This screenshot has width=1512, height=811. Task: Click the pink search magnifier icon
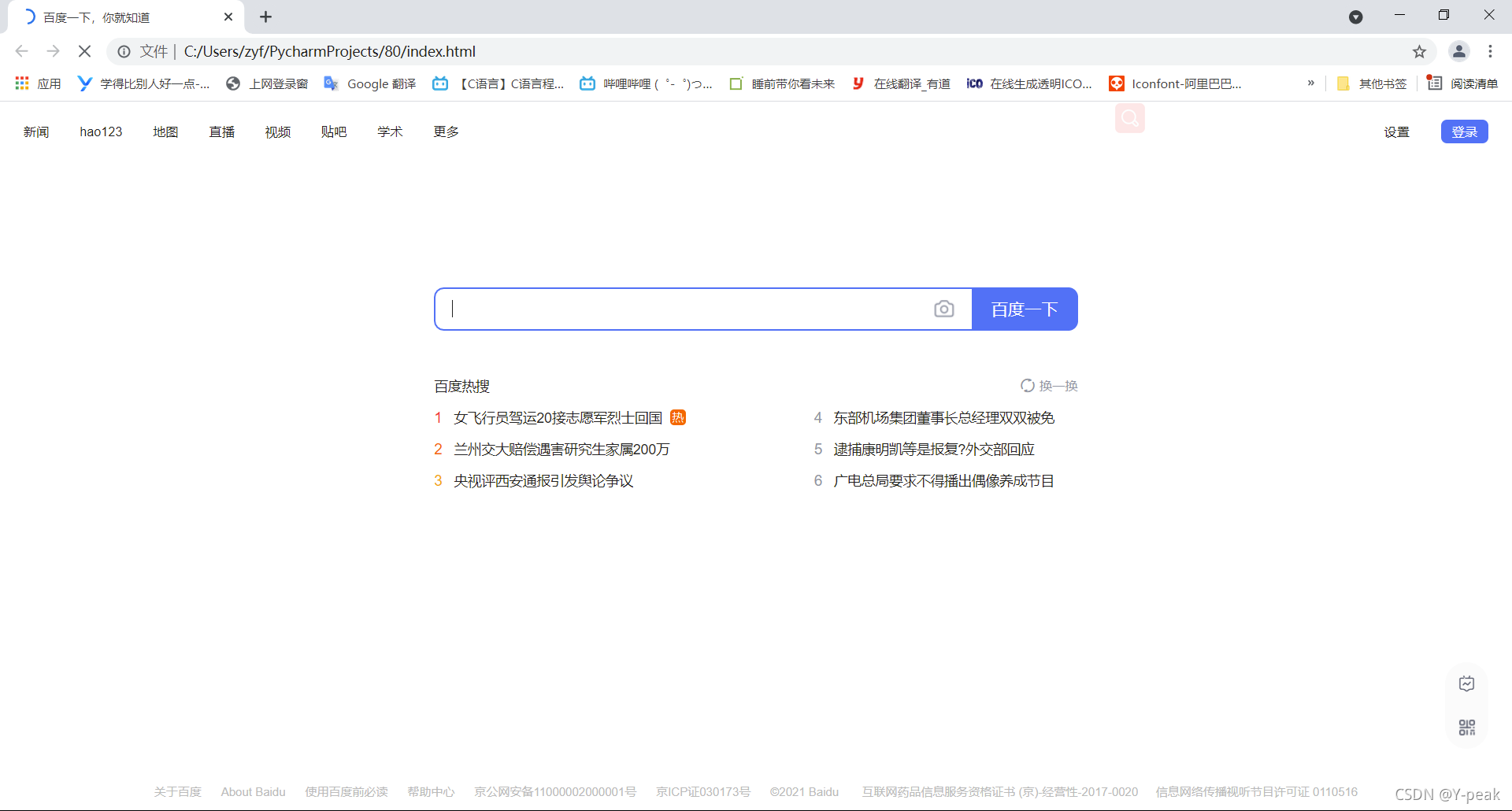pyautogui.click(x=1129, y=118)
